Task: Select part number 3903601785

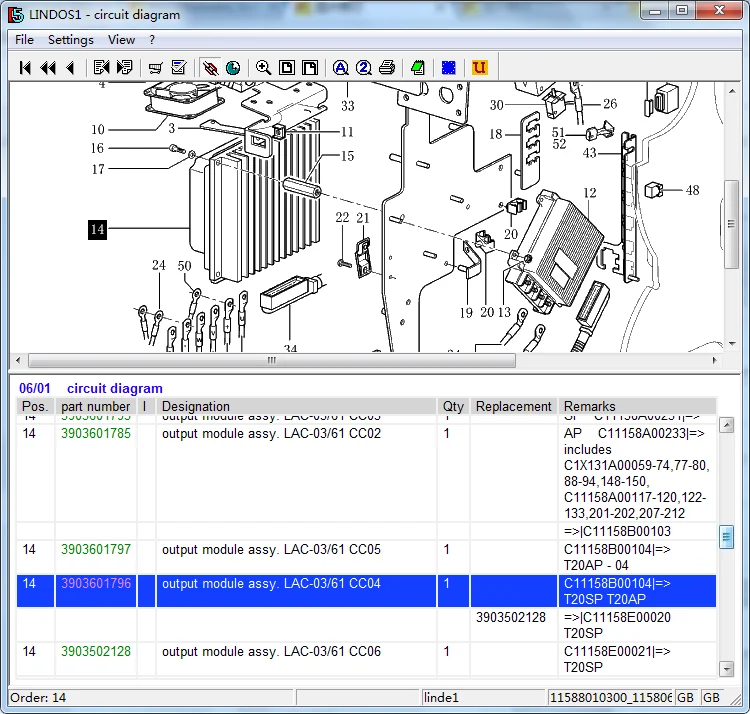Action: pos(96,434)
